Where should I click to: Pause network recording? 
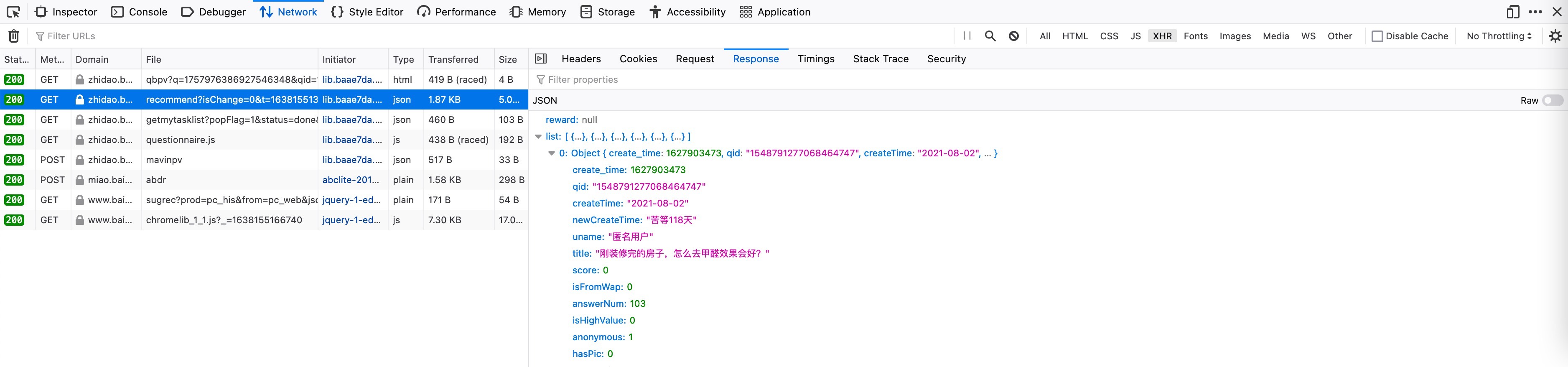click(967, 36)
